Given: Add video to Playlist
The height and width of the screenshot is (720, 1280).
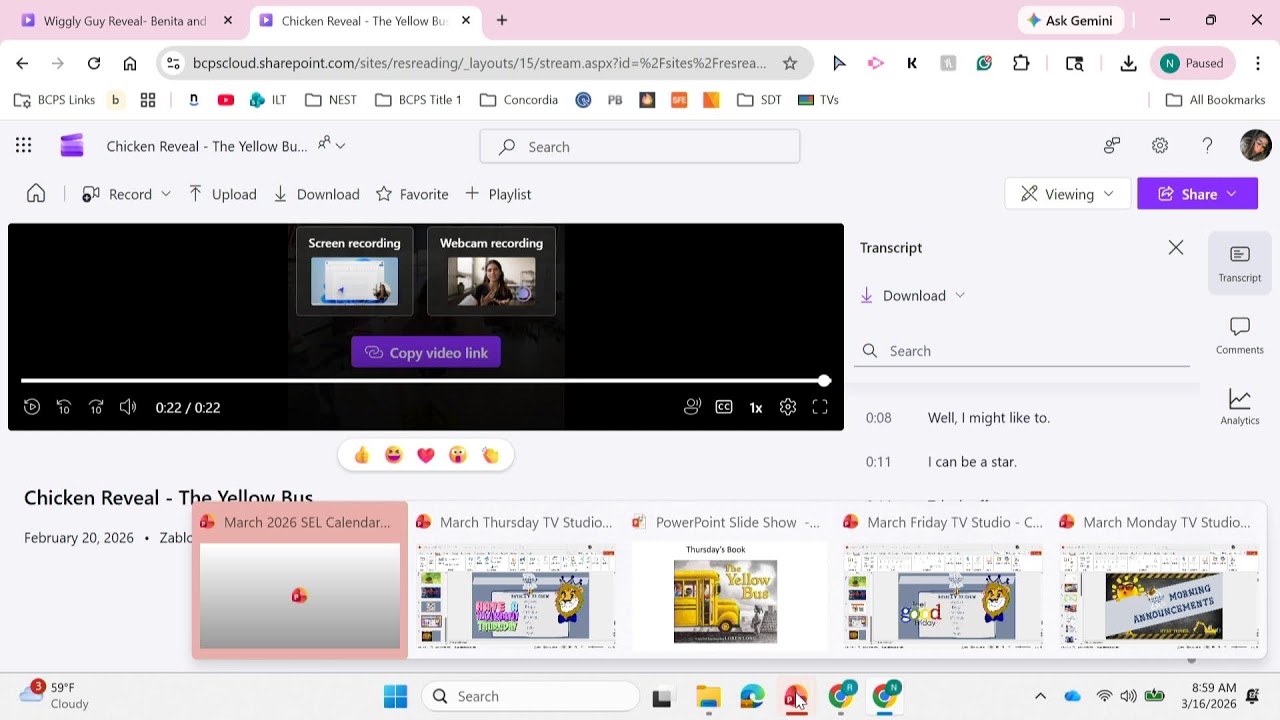Looking at the screenshot, I should 498,194.
